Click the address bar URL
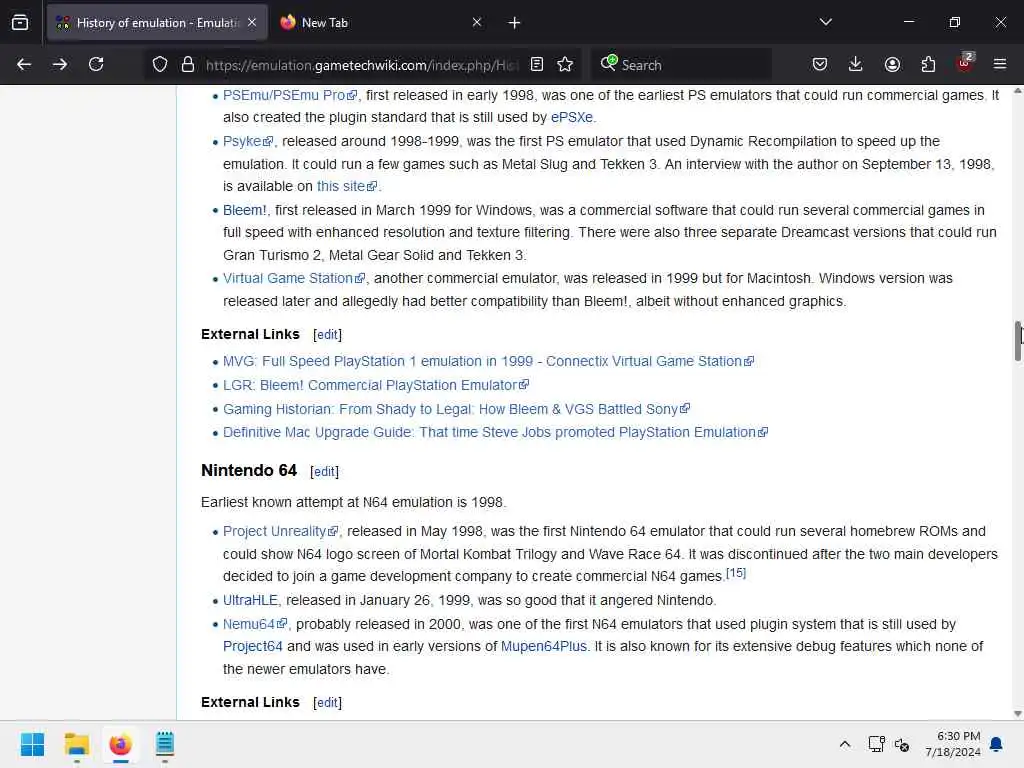 pyautogui.click(x=362, y=65)
